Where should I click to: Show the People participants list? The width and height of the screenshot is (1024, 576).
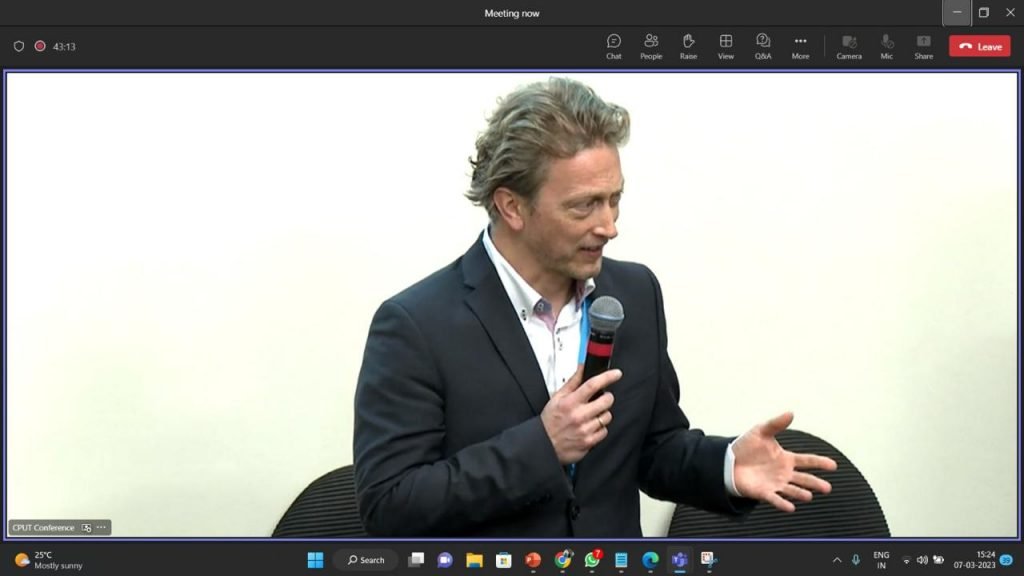650,46
